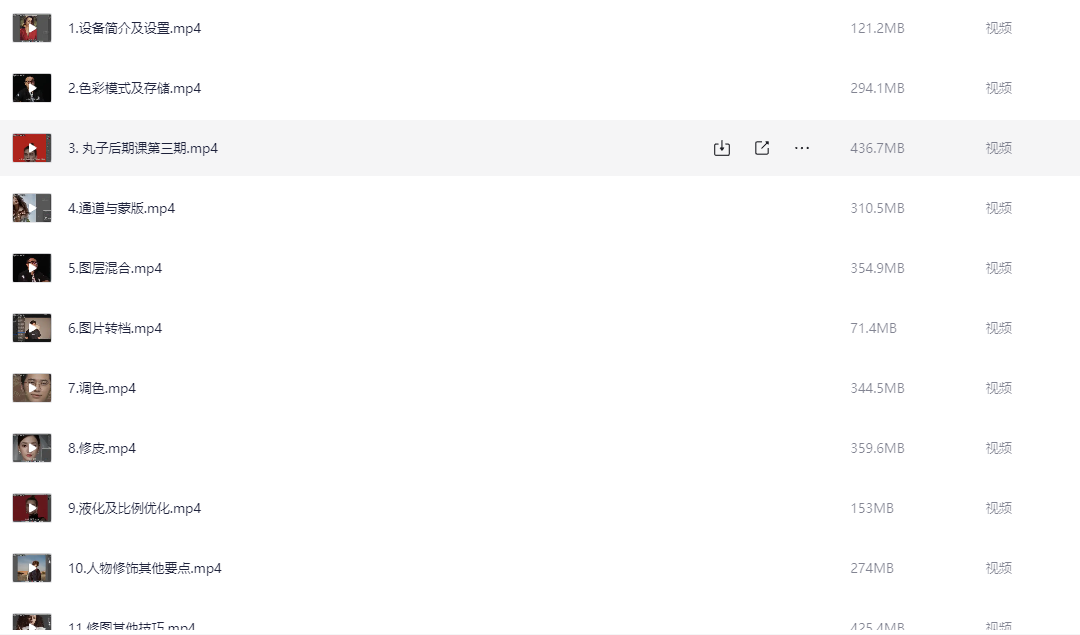Click the play icon on 9.液化及比例优化.mp4
Screen dimensions: 1080x635
32,508
